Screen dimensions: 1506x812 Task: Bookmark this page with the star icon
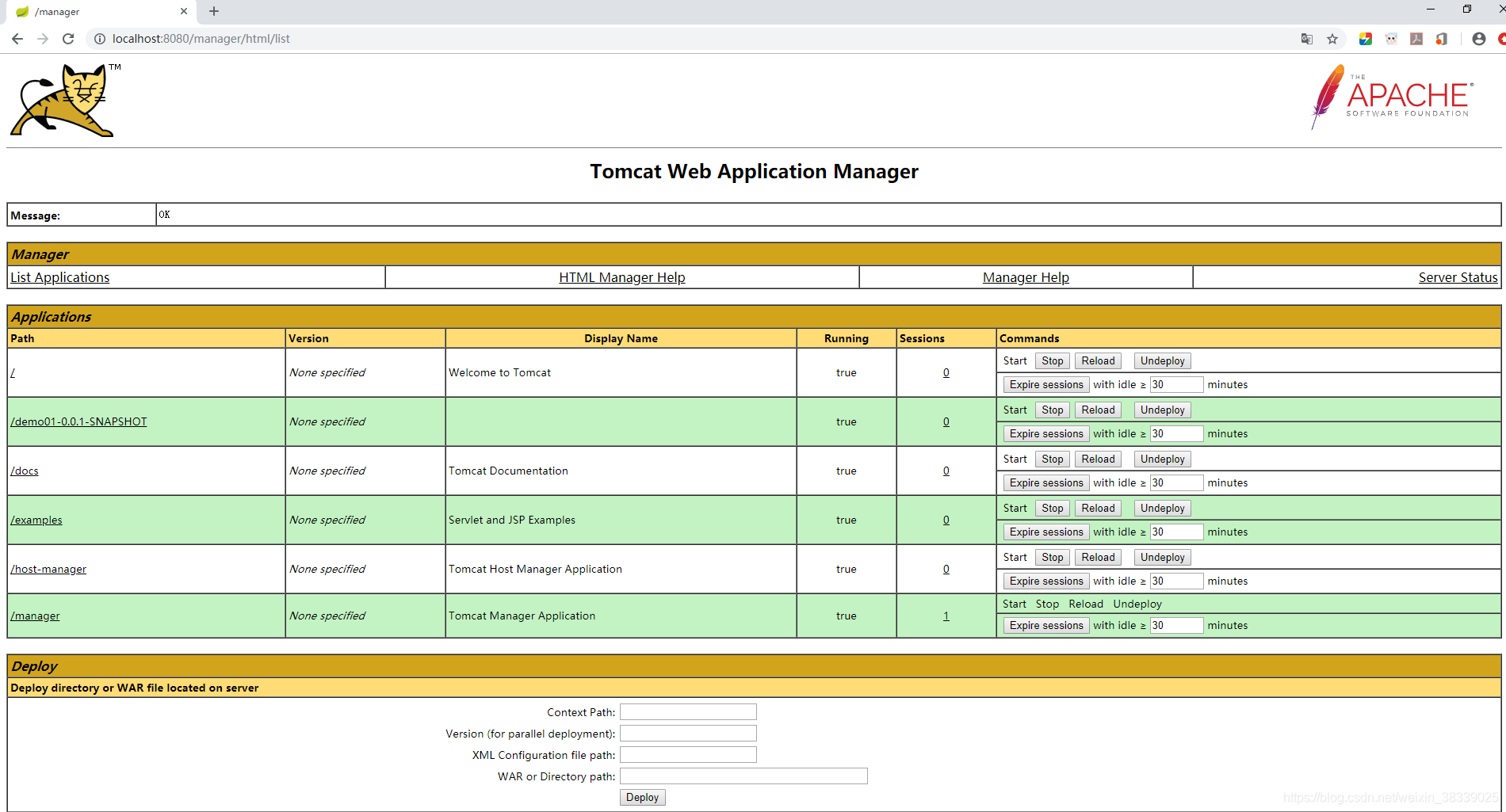pos(1332,39)
